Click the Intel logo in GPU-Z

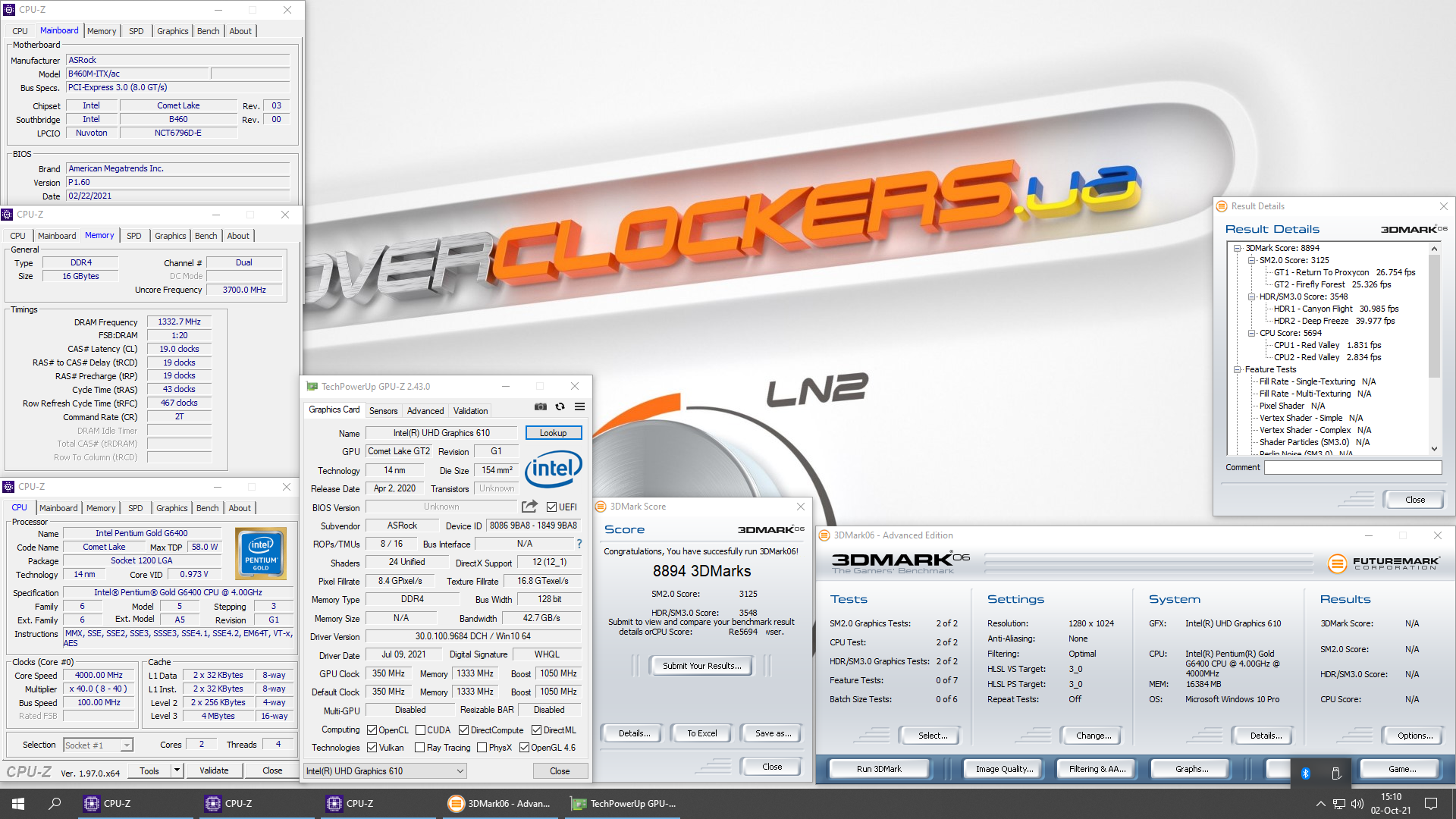tap(554, 469)
